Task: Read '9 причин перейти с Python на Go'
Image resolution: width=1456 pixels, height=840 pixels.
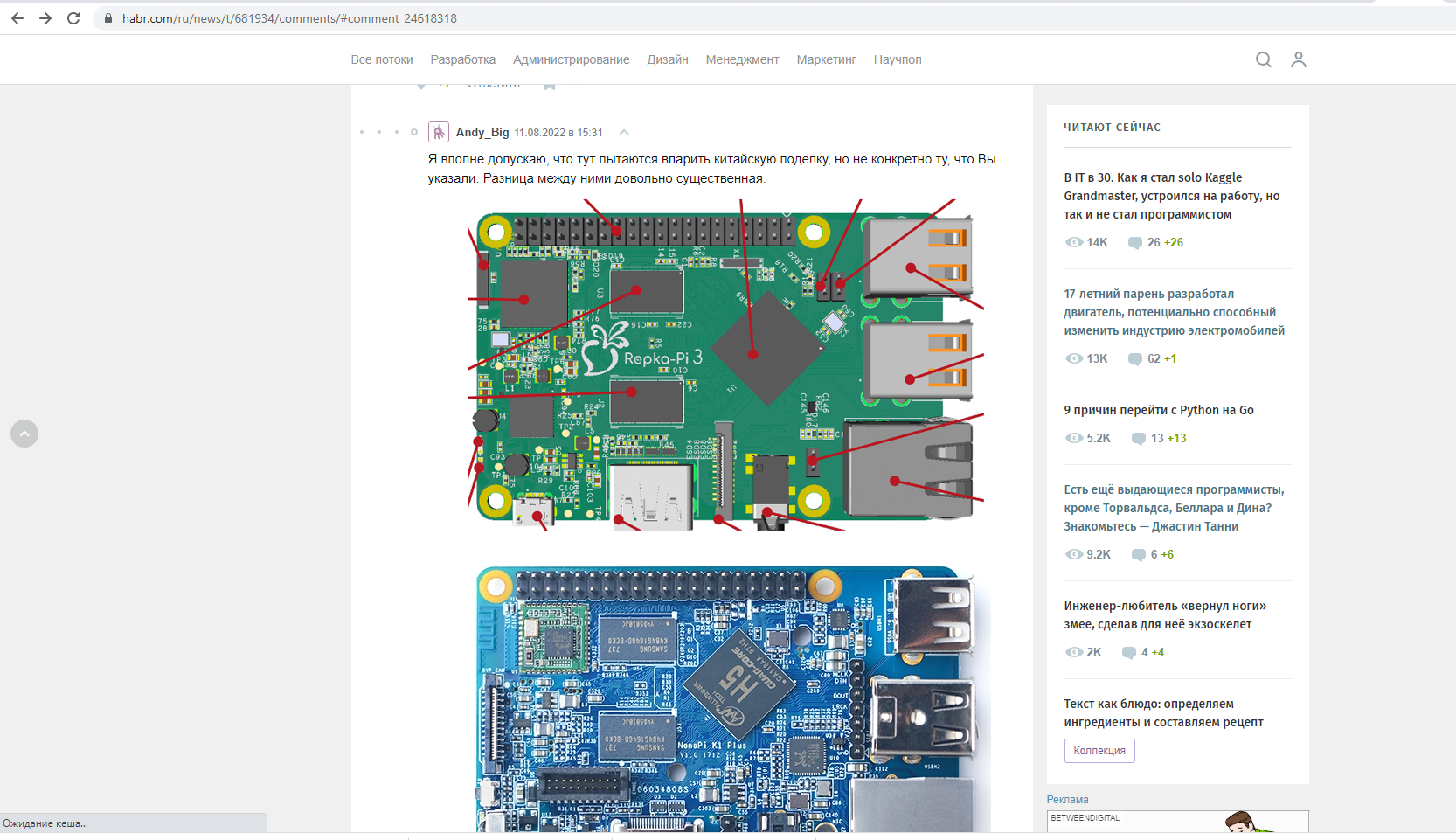Action: tap(1159, 410)
